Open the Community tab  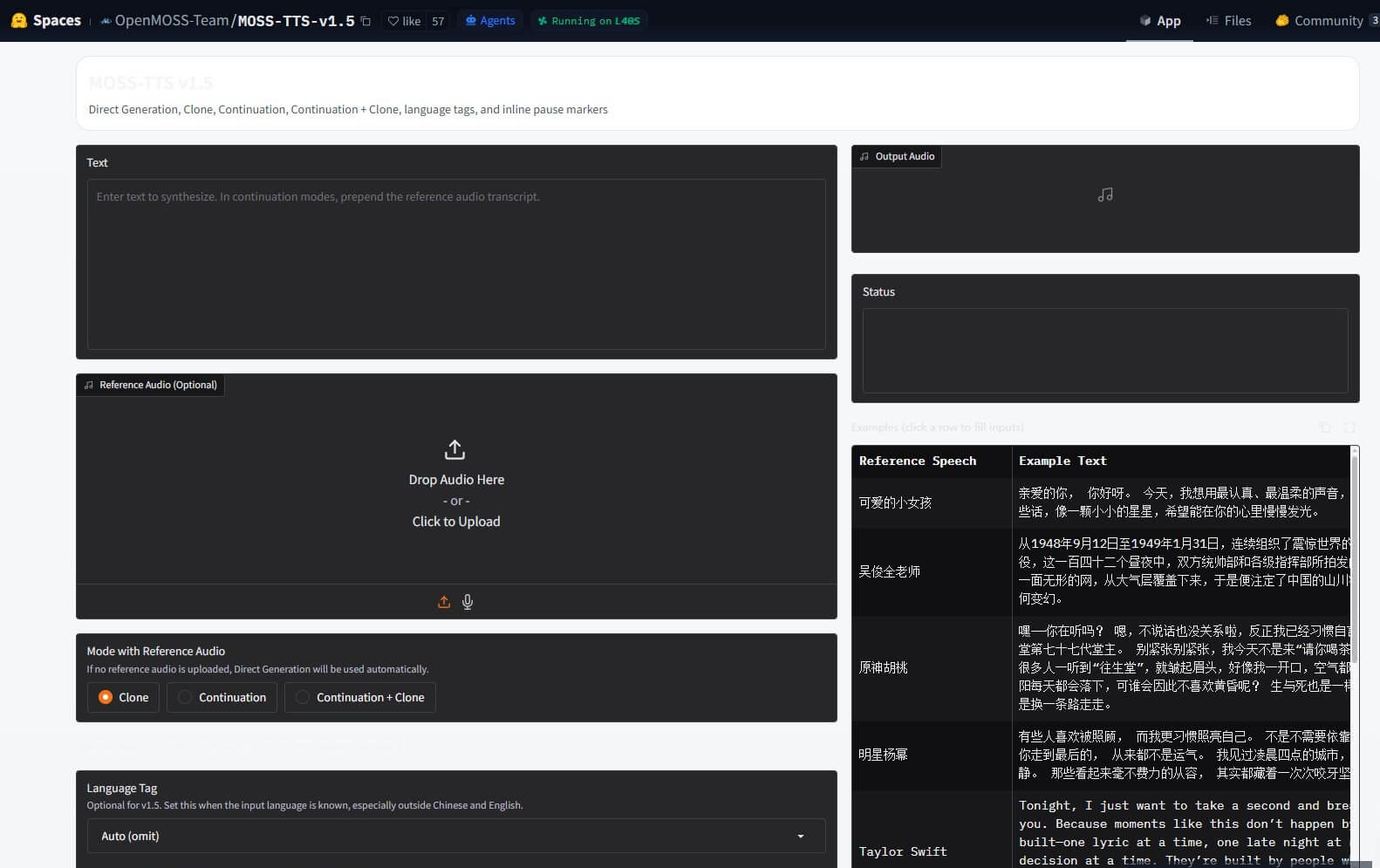pyautogui.click(x=1327, y=21)
